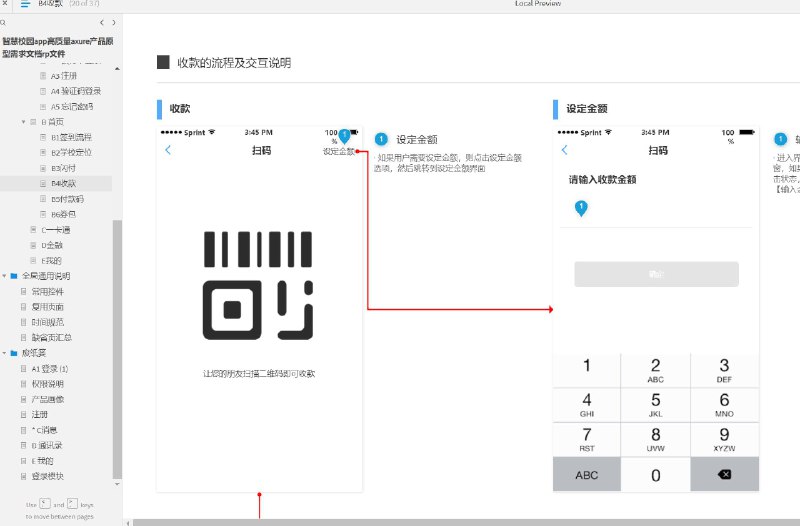
Task: Tap the backspace delete key on keypad
Action: (x=724, y=474)
